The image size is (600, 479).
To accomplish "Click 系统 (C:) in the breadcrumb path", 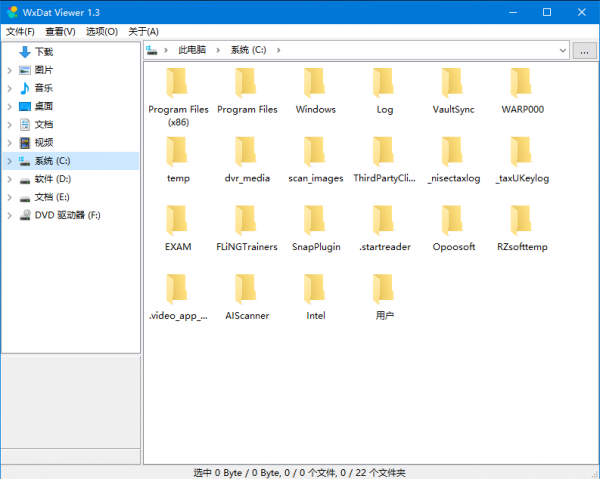I will 248,50.
